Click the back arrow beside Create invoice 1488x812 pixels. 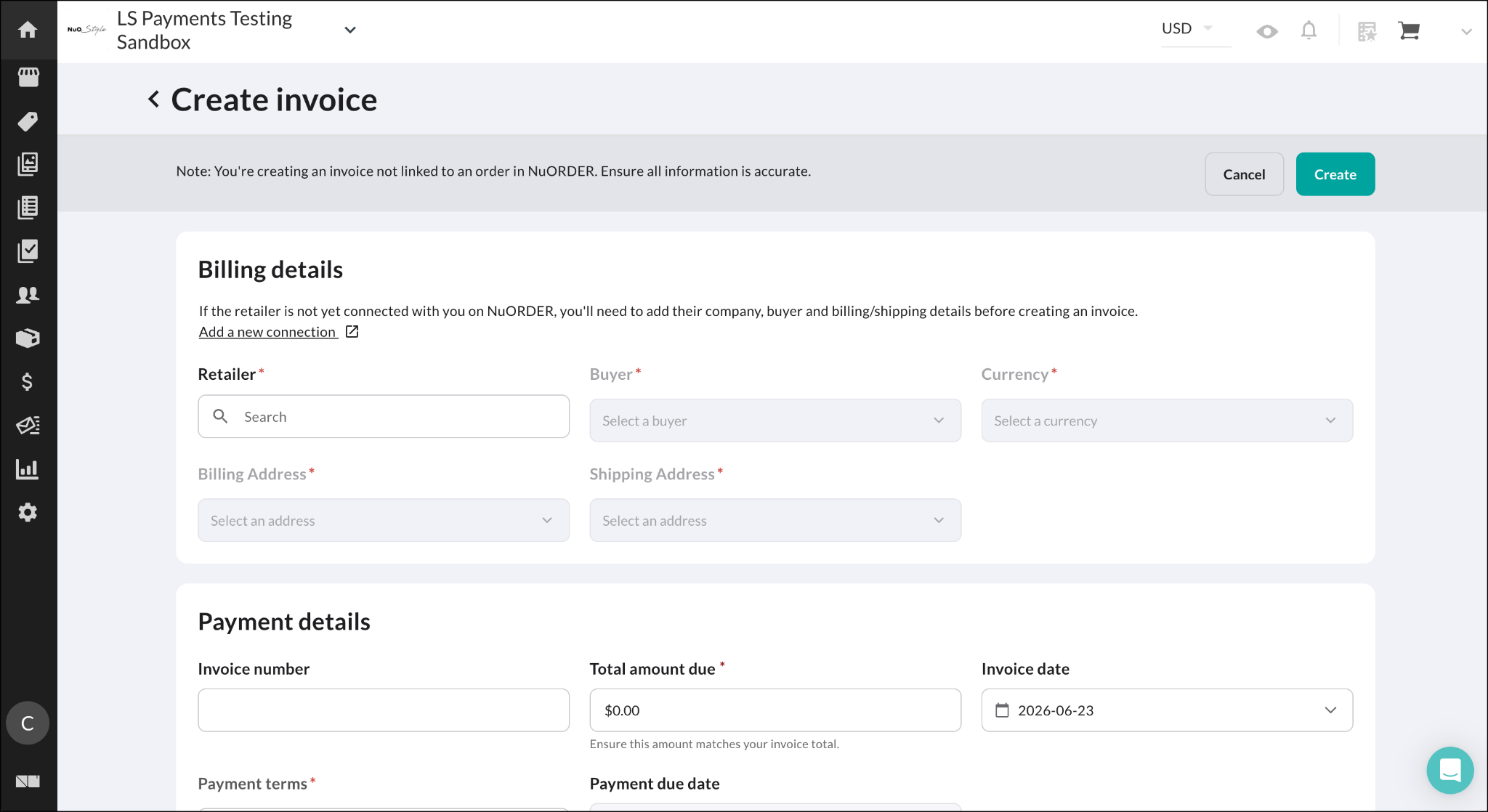pyautogui.click(x=153, y=100)
